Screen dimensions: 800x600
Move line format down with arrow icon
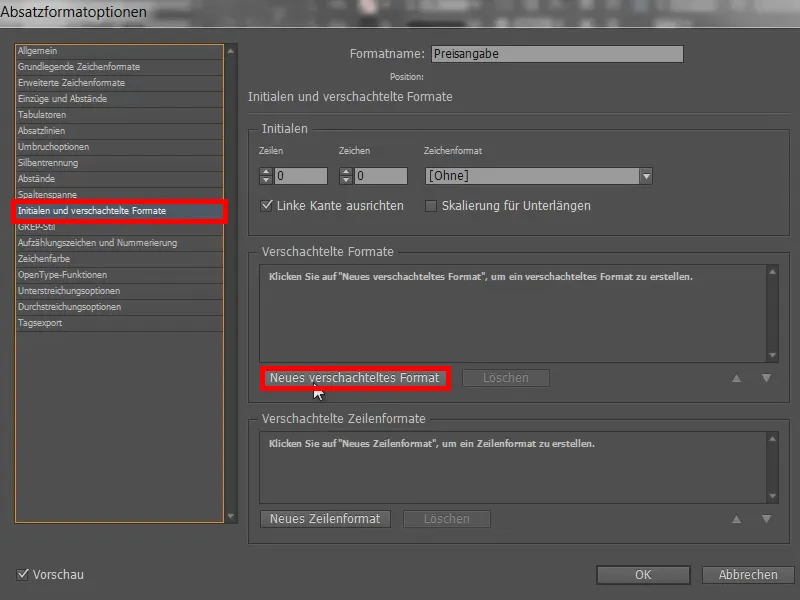point(766,519)
